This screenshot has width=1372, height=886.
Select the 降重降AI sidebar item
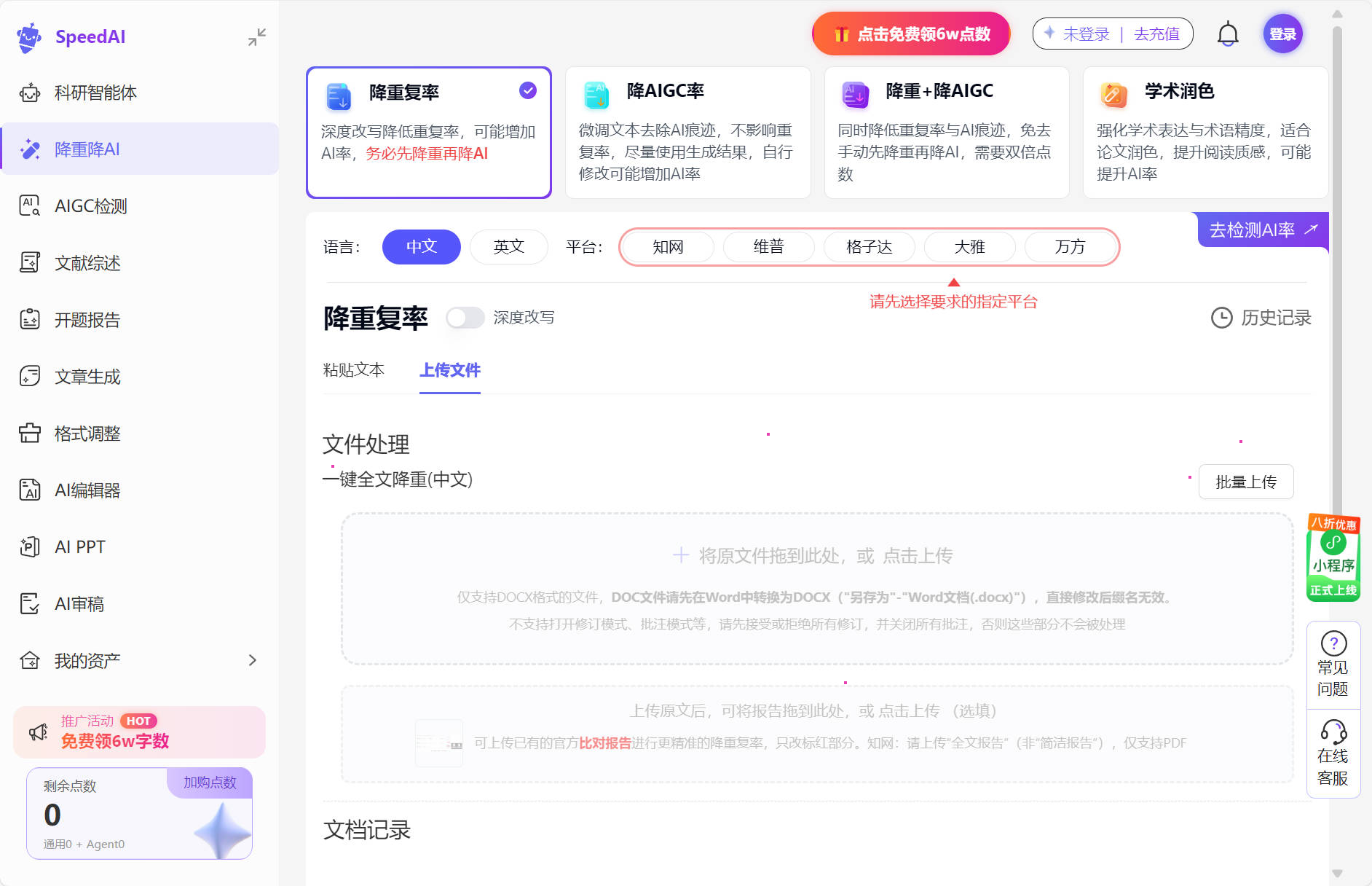click(140, 149)
